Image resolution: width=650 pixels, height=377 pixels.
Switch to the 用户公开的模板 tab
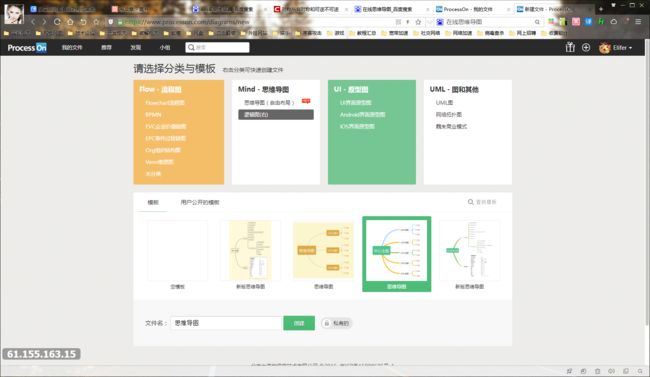(x=199, y=202)
